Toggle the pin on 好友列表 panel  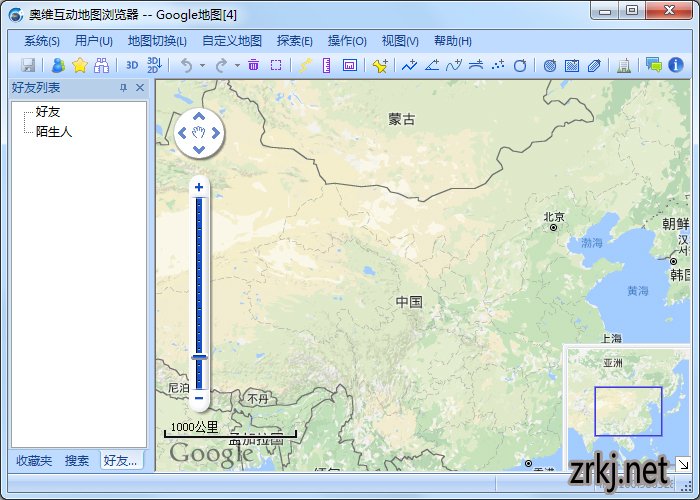coord(124,88)
